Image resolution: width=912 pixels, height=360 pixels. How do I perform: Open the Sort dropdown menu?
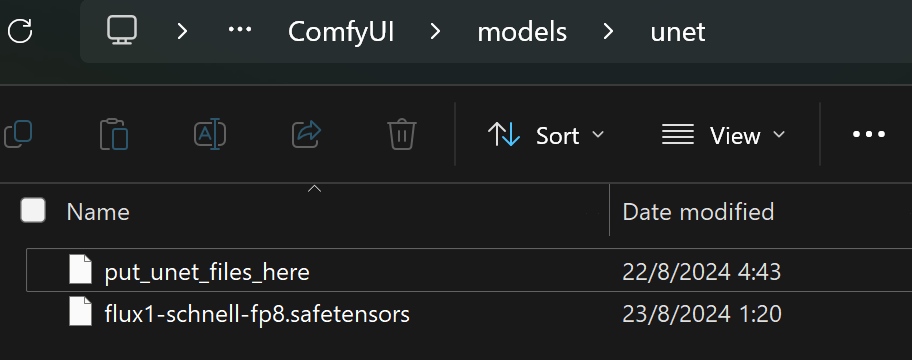pyautogui.click(x=546, y=135)
